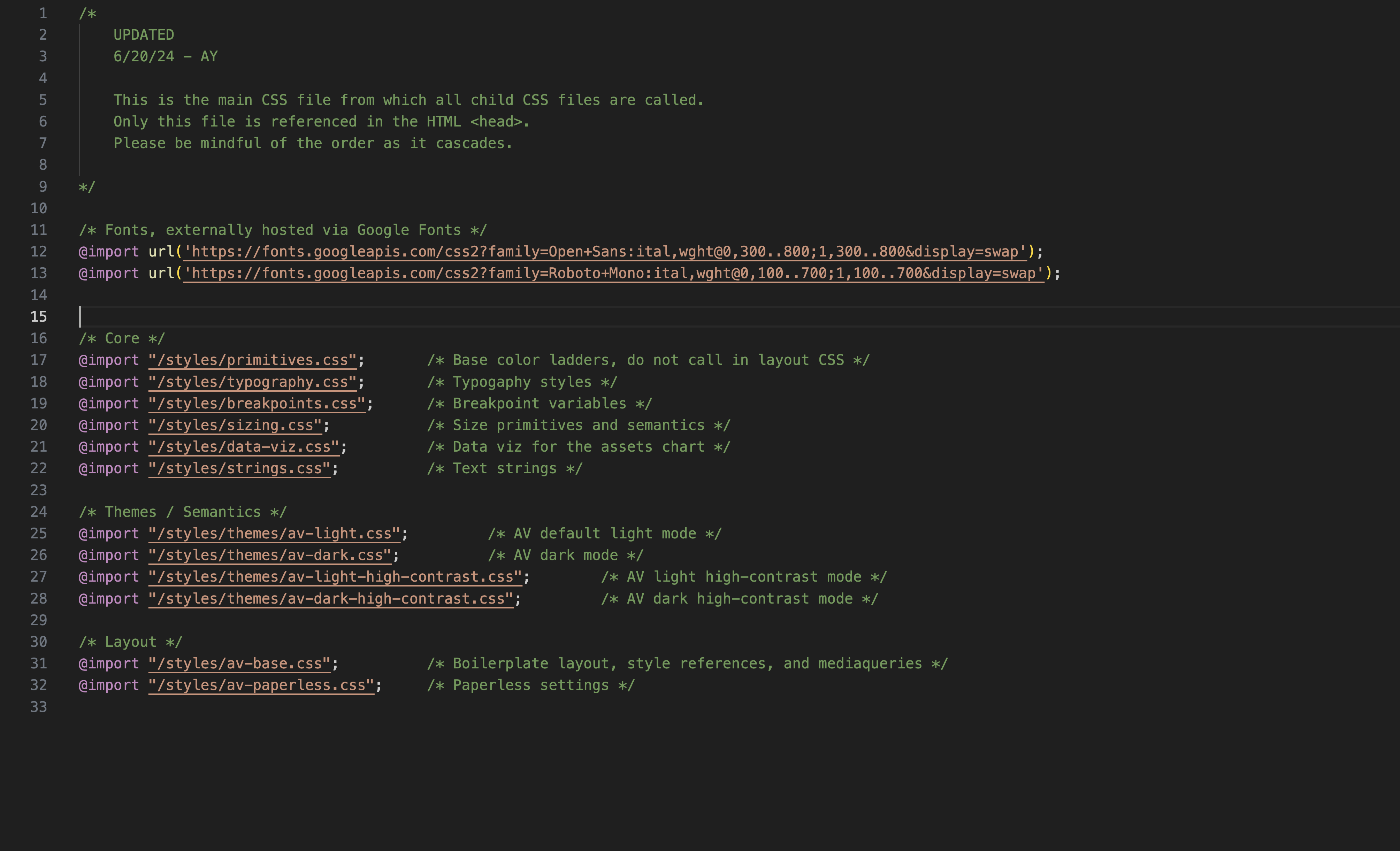1400x851 pixels.
Task: Click the "Paperless settings" trailing comment
Action: click(x=530, y=685)
